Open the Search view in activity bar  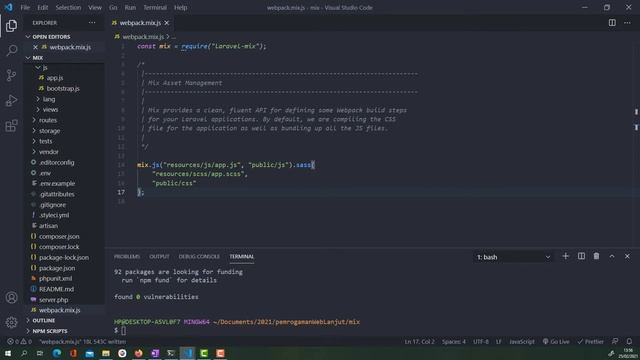[x=11, y=51]
